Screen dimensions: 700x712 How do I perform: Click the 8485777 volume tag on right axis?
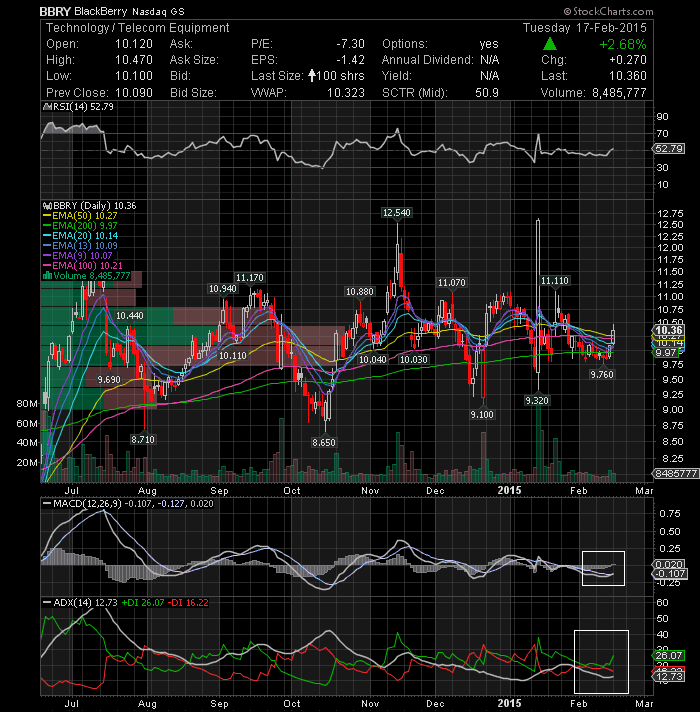click(x=676, y=473)
